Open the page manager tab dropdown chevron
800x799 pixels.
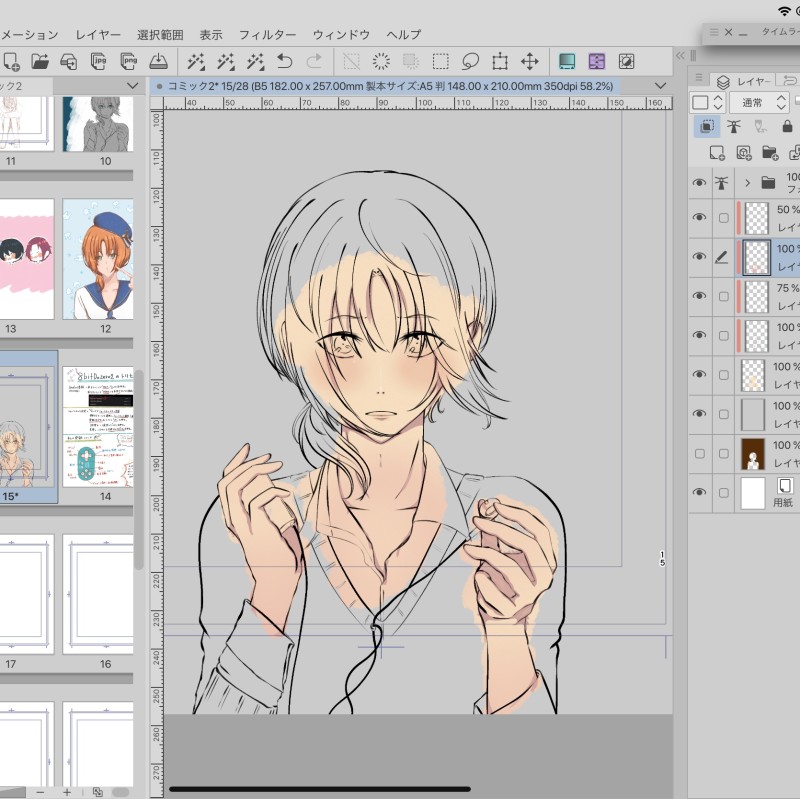pyautogui.click(x=133, y=86)
